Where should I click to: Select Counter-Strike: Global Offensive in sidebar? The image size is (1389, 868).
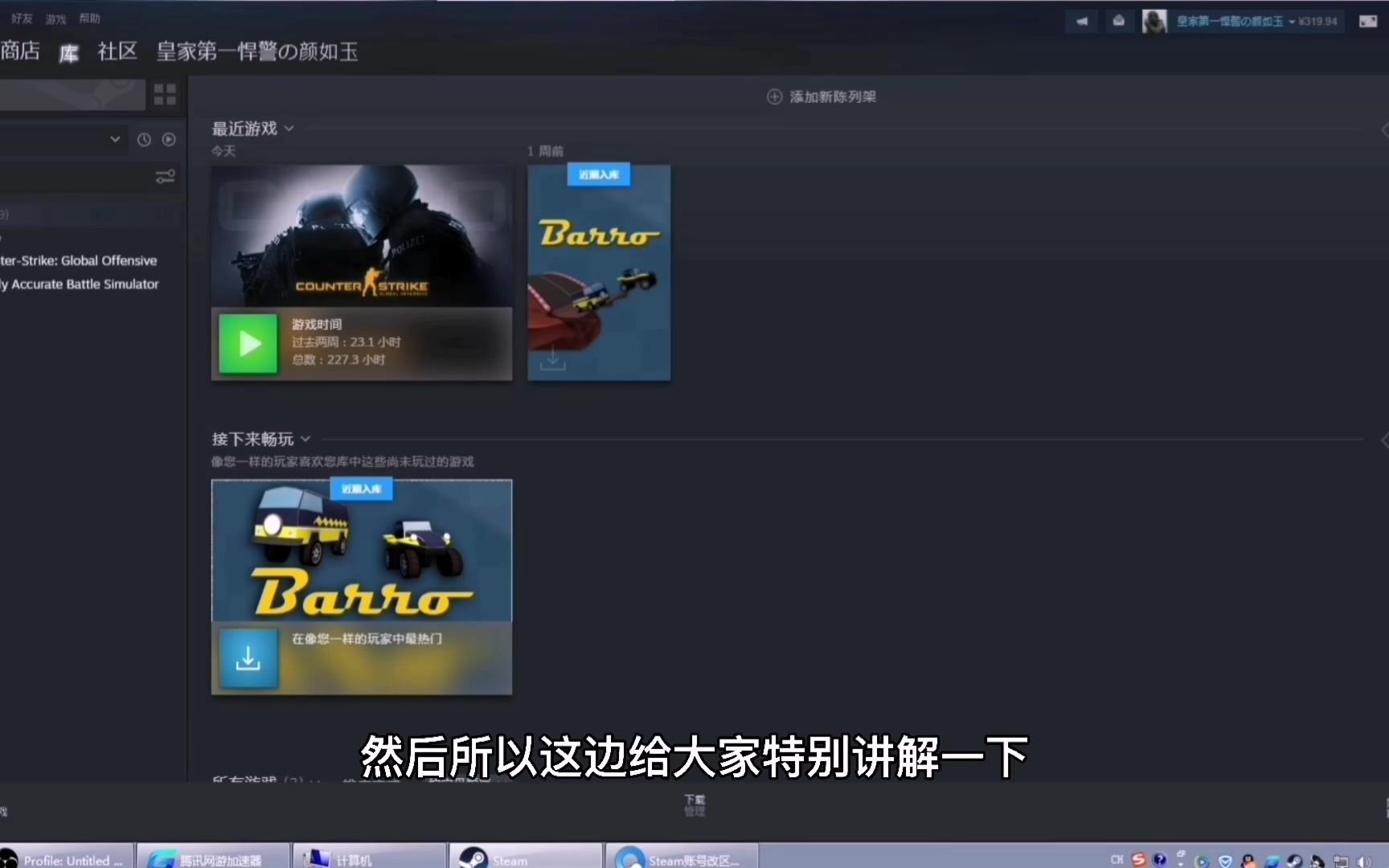coord(79,260)
